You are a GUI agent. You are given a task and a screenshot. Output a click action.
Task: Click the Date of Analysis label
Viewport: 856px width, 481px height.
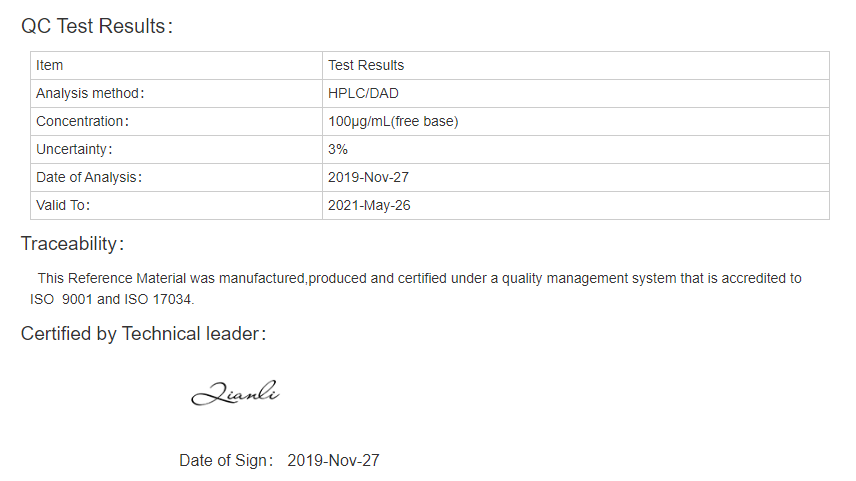[89, 177]
